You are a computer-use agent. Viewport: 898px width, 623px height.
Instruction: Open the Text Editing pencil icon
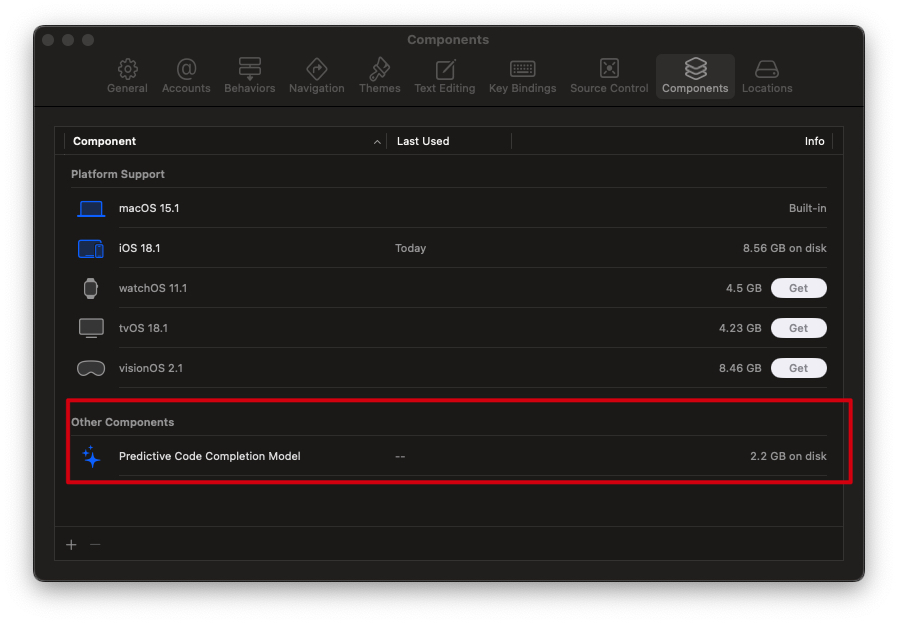tap(445, 69)
